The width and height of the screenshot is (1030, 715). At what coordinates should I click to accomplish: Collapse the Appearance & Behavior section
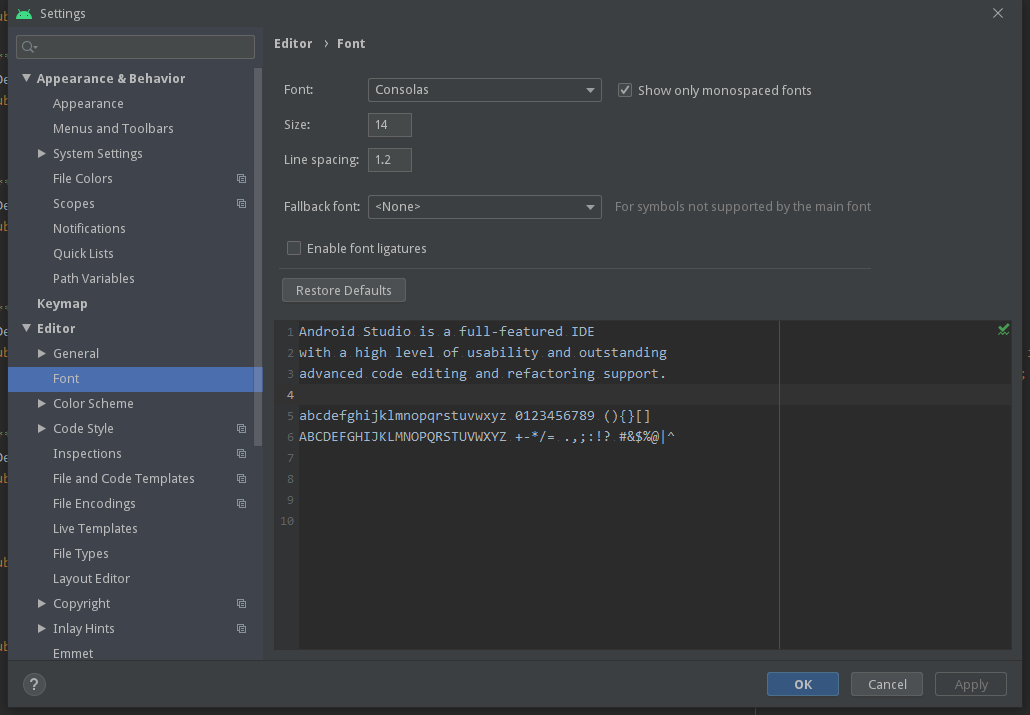[x=27, y=78]
